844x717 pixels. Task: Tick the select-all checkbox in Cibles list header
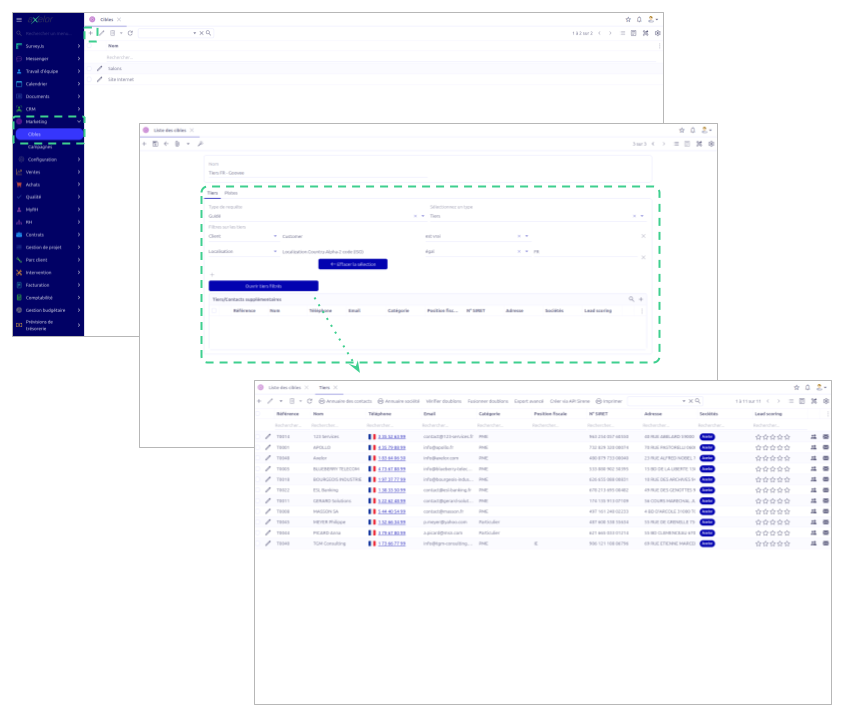coord(90,46)
